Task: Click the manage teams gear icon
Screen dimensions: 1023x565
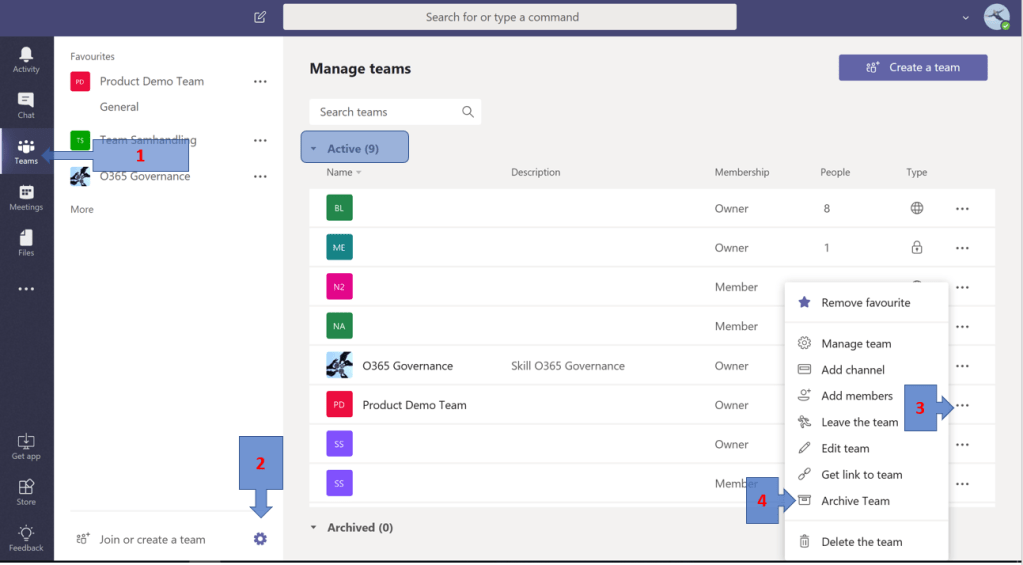Action: pos(260,539)
